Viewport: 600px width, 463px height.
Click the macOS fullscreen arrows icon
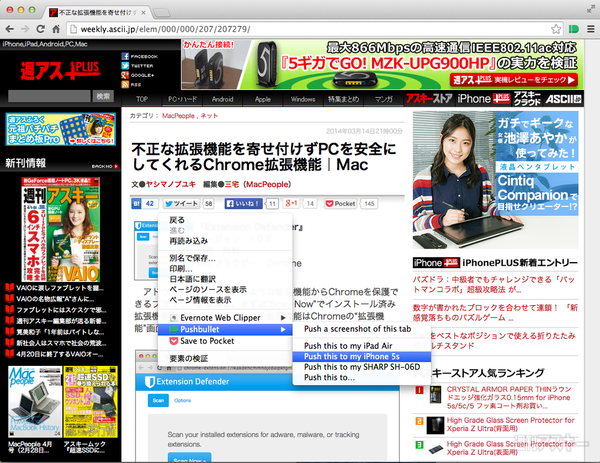591,10
